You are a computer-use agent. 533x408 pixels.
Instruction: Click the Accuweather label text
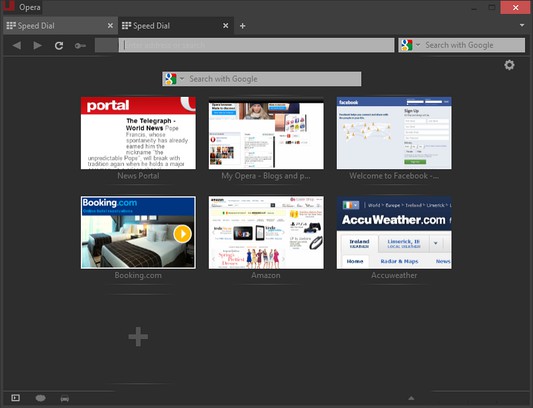tap(394, 275)
